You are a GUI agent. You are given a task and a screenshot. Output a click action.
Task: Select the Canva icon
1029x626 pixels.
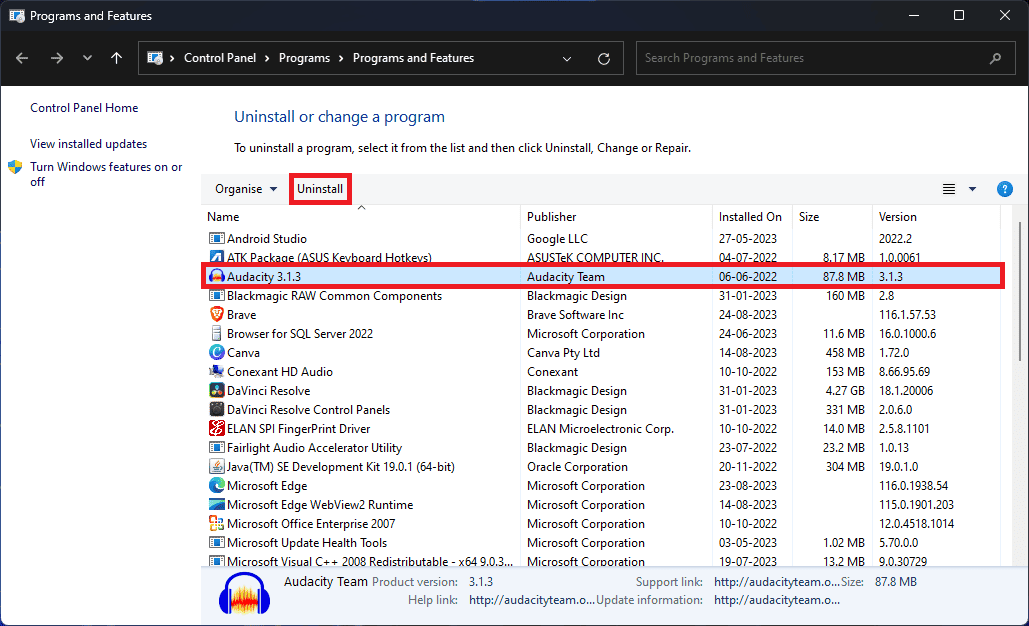coord(217,352)
